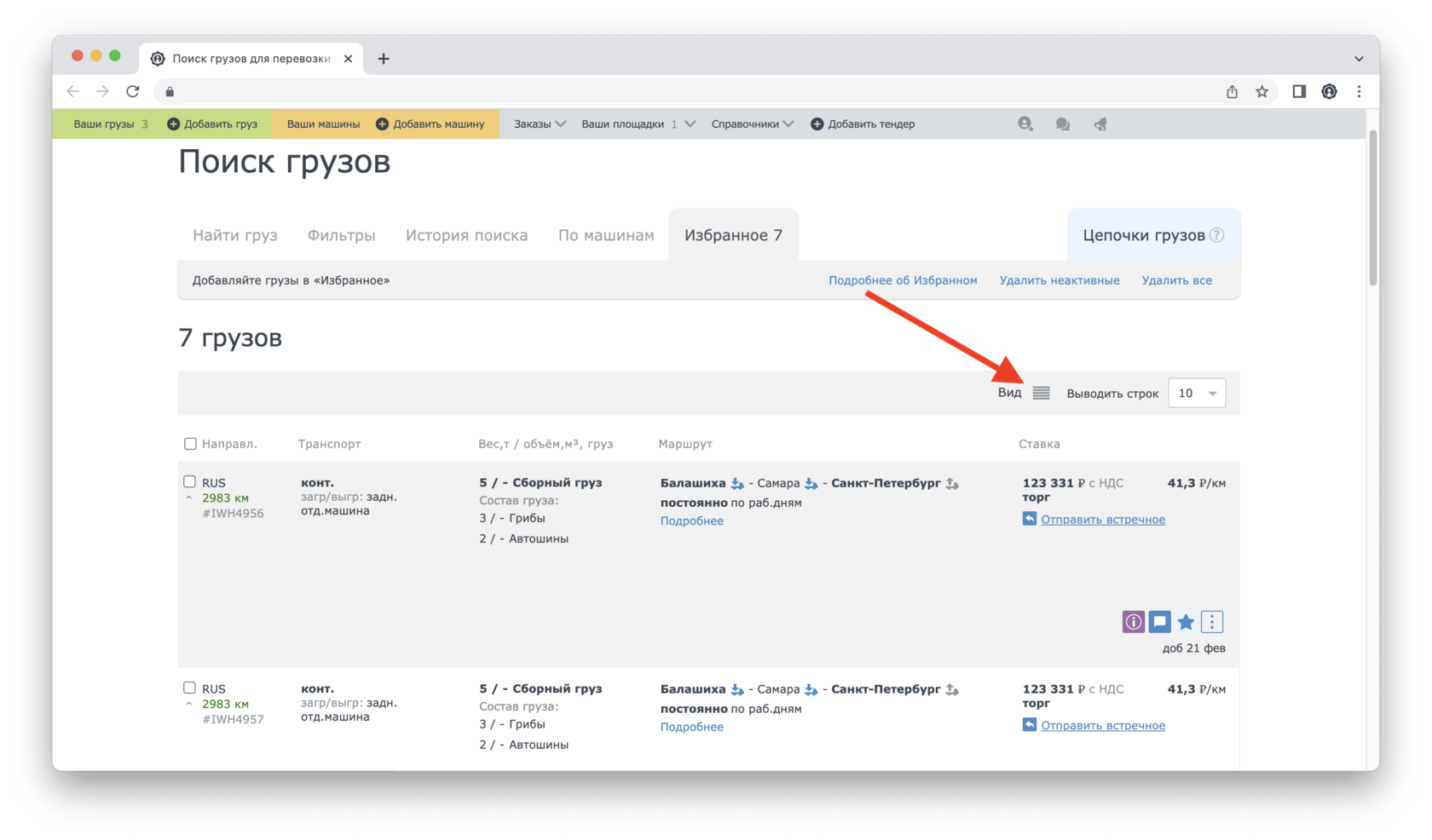Click the cargo ID #IWH4956 text

click(x=233, y=514)
